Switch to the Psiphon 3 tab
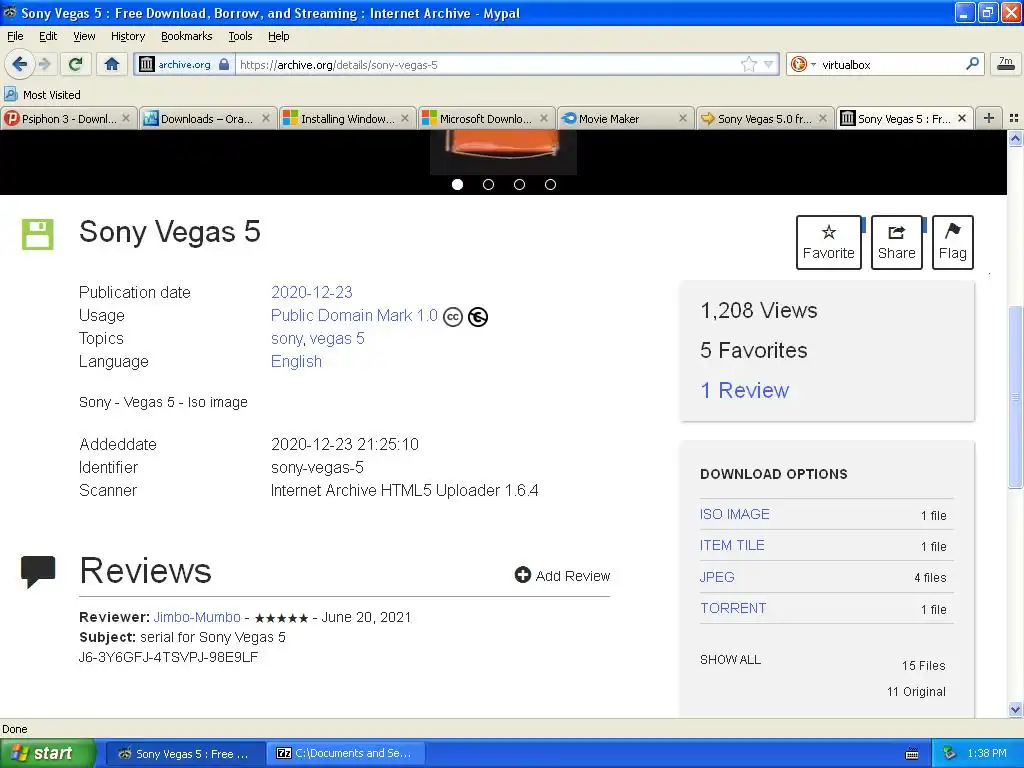The height and width of the screenshot is (768, 1024). pos(69,118)
